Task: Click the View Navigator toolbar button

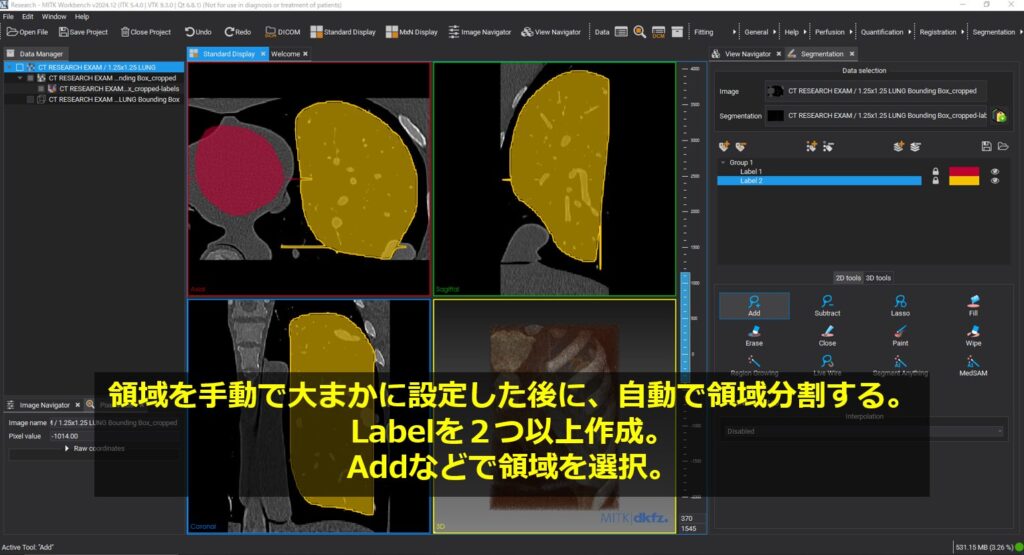Action: point(551,31)
